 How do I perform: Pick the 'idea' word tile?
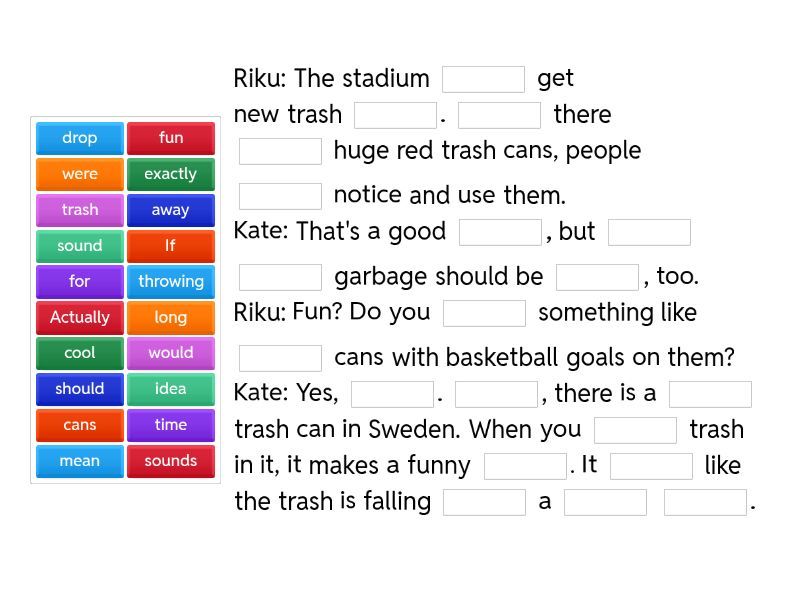coord(171,389)
